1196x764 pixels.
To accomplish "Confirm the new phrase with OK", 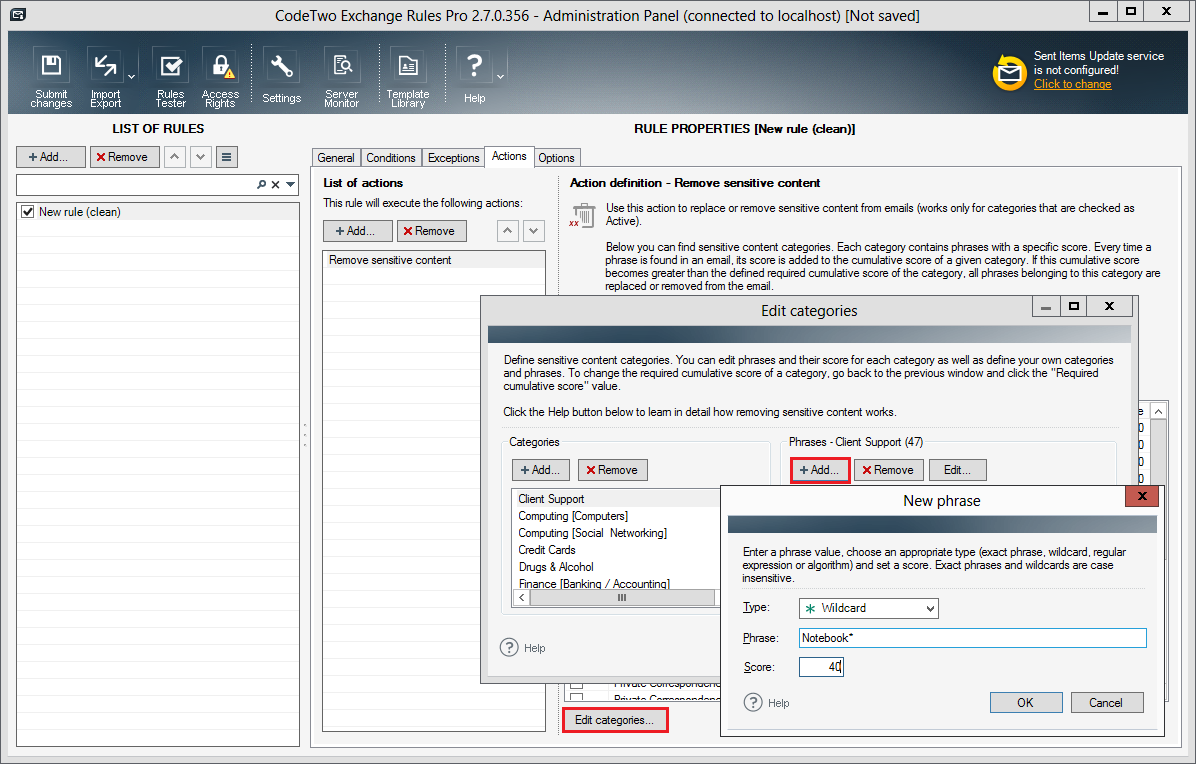I will 1026,702.
